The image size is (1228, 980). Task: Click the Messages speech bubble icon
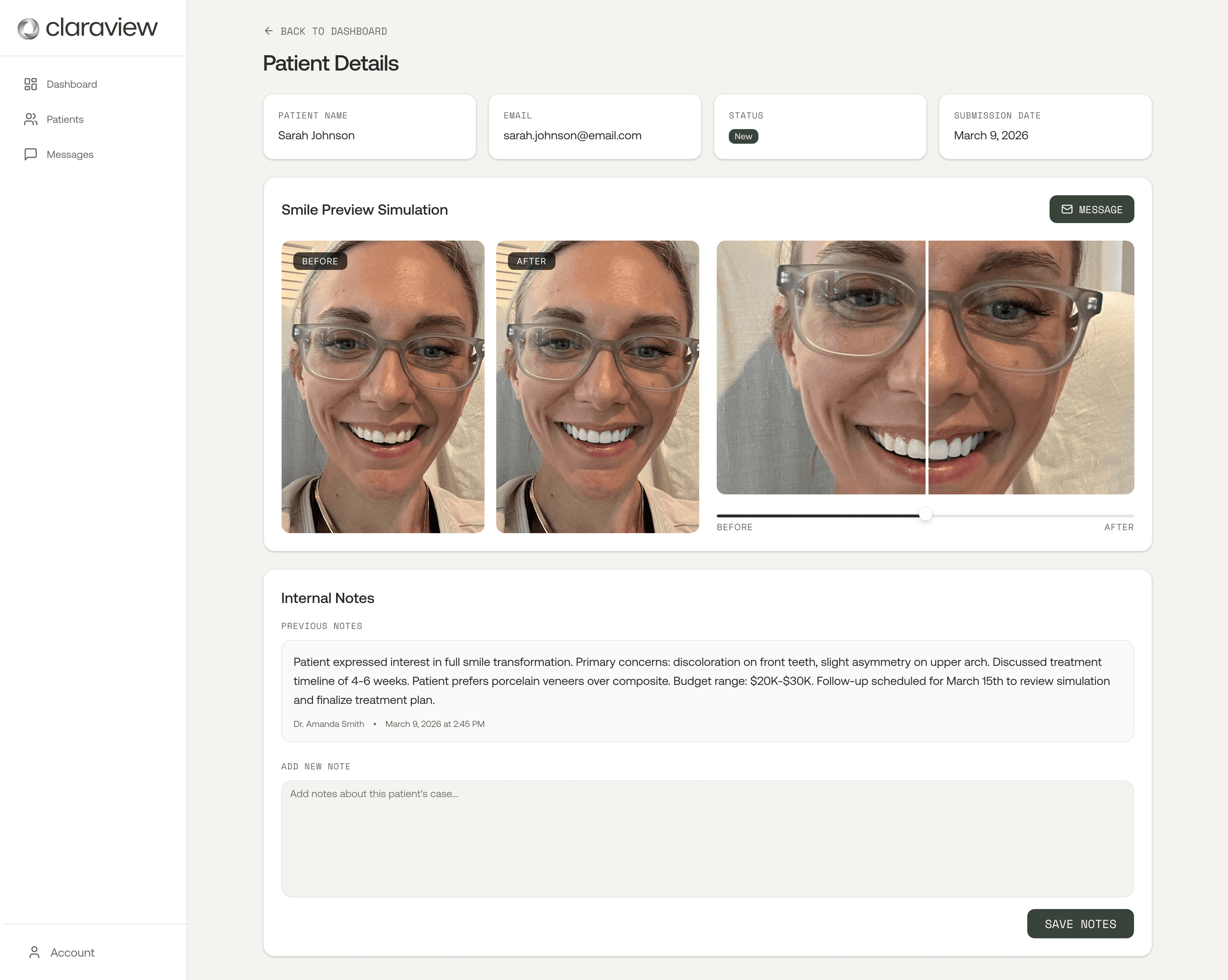(31, 154)
